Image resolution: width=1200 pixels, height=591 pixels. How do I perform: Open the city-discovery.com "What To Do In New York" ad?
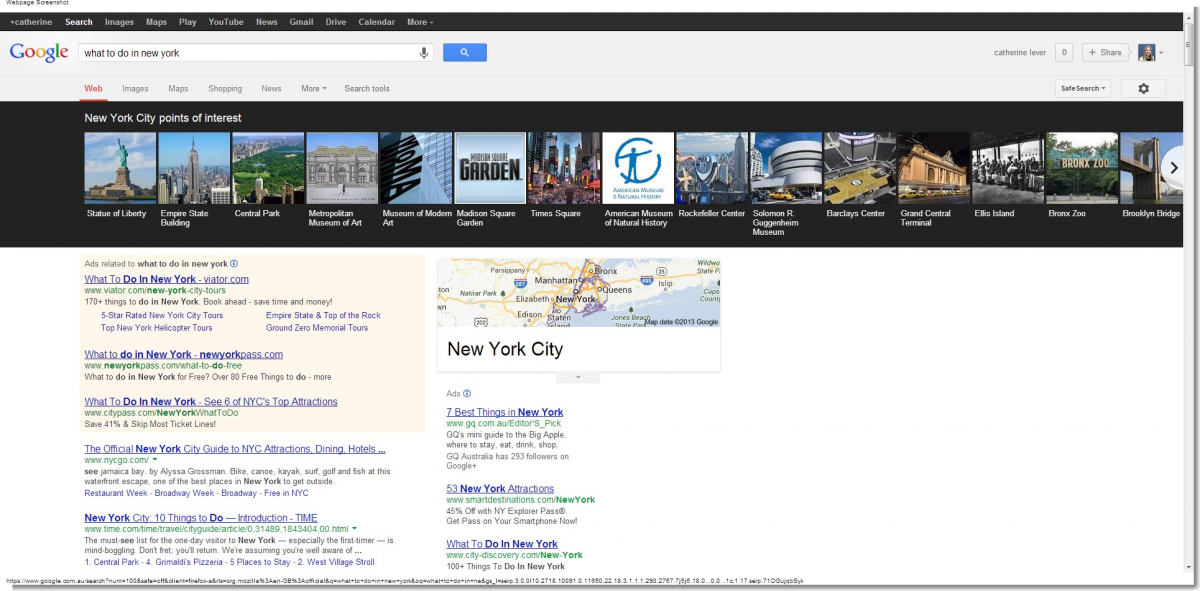pyautogui.click(x=502, y=544)
